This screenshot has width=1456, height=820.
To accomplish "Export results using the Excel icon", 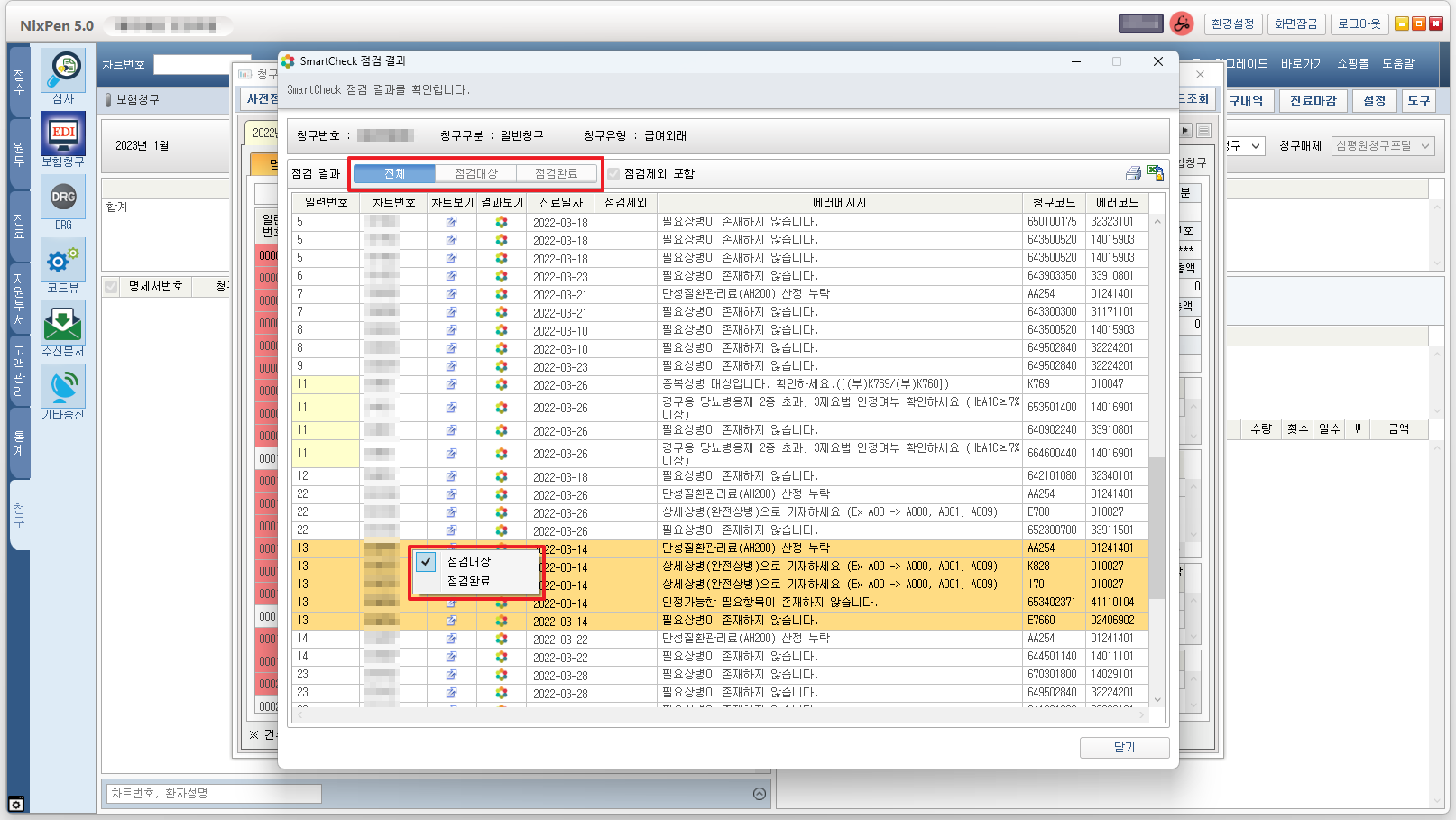I will (1156, 173).
